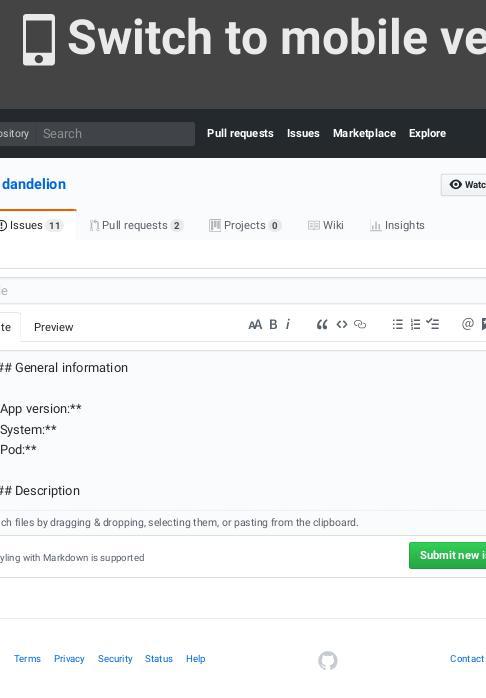Image resolution: width=486 pixels, height=698 pixels.
Task: Focus the repository Search field
Action: pyautogui.click(x=115, y=134)
